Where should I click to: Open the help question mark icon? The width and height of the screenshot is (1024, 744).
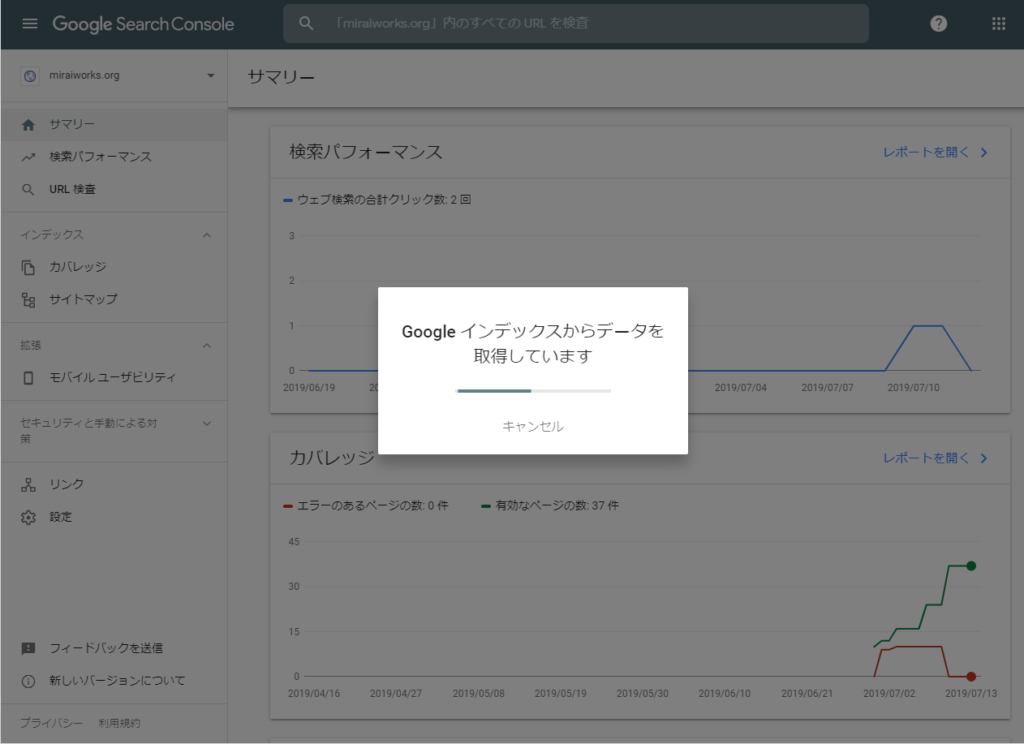click(938, 24)
